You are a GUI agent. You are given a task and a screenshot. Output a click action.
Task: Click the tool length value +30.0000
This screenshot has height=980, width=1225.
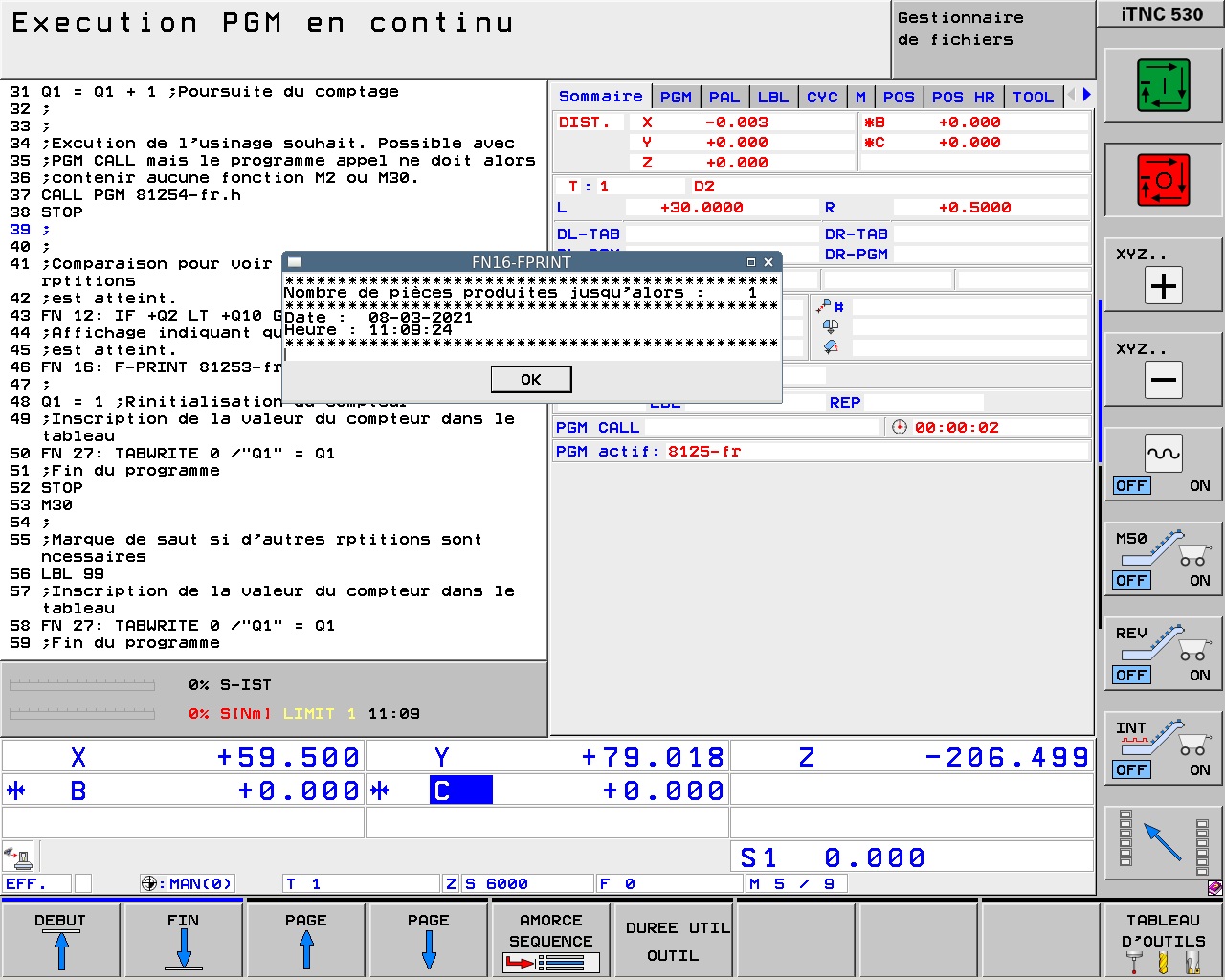702,207
